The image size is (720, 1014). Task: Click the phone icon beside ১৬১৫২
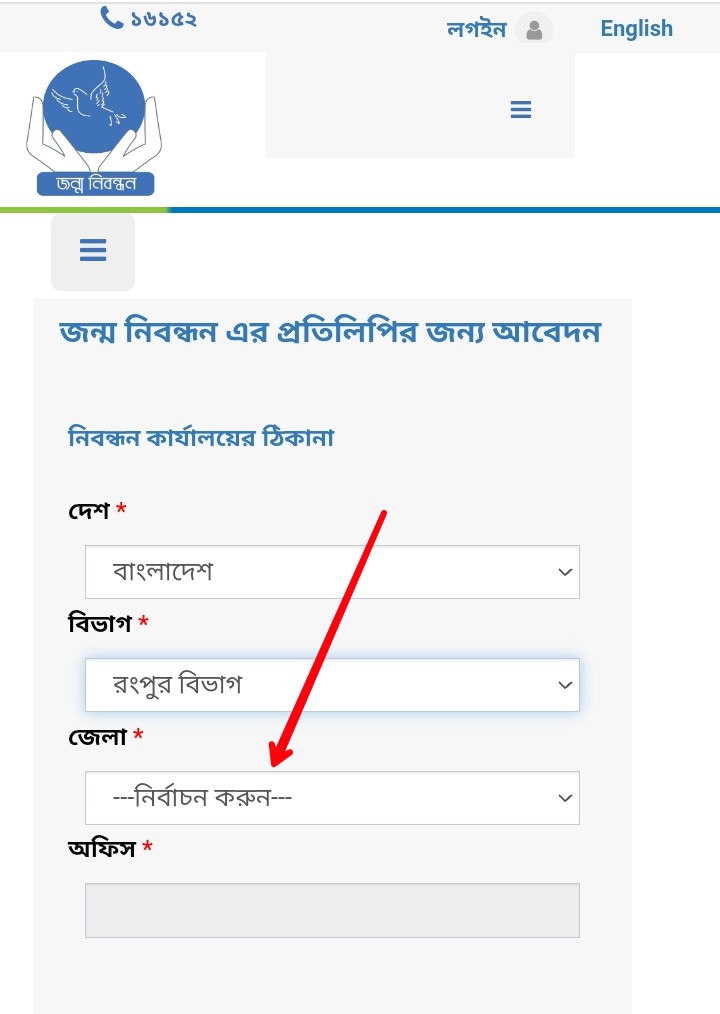coord(111,18)
